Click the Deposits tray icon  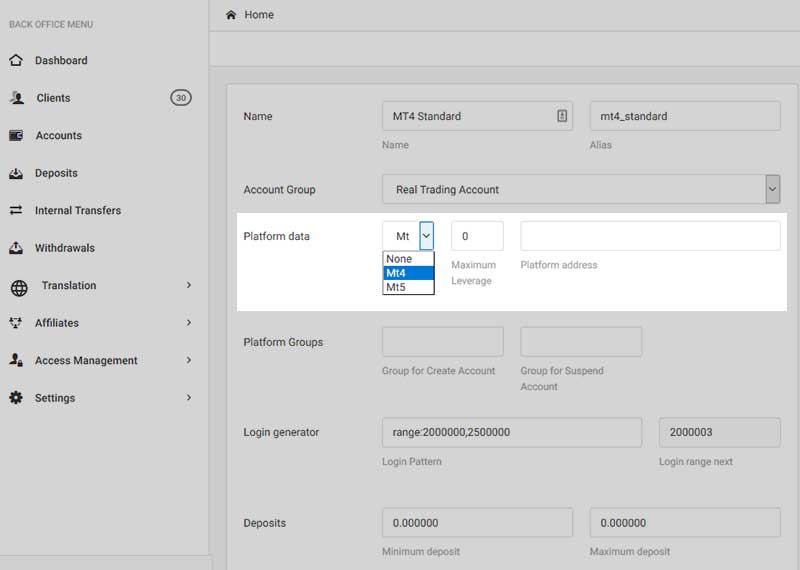click(16, 173)
